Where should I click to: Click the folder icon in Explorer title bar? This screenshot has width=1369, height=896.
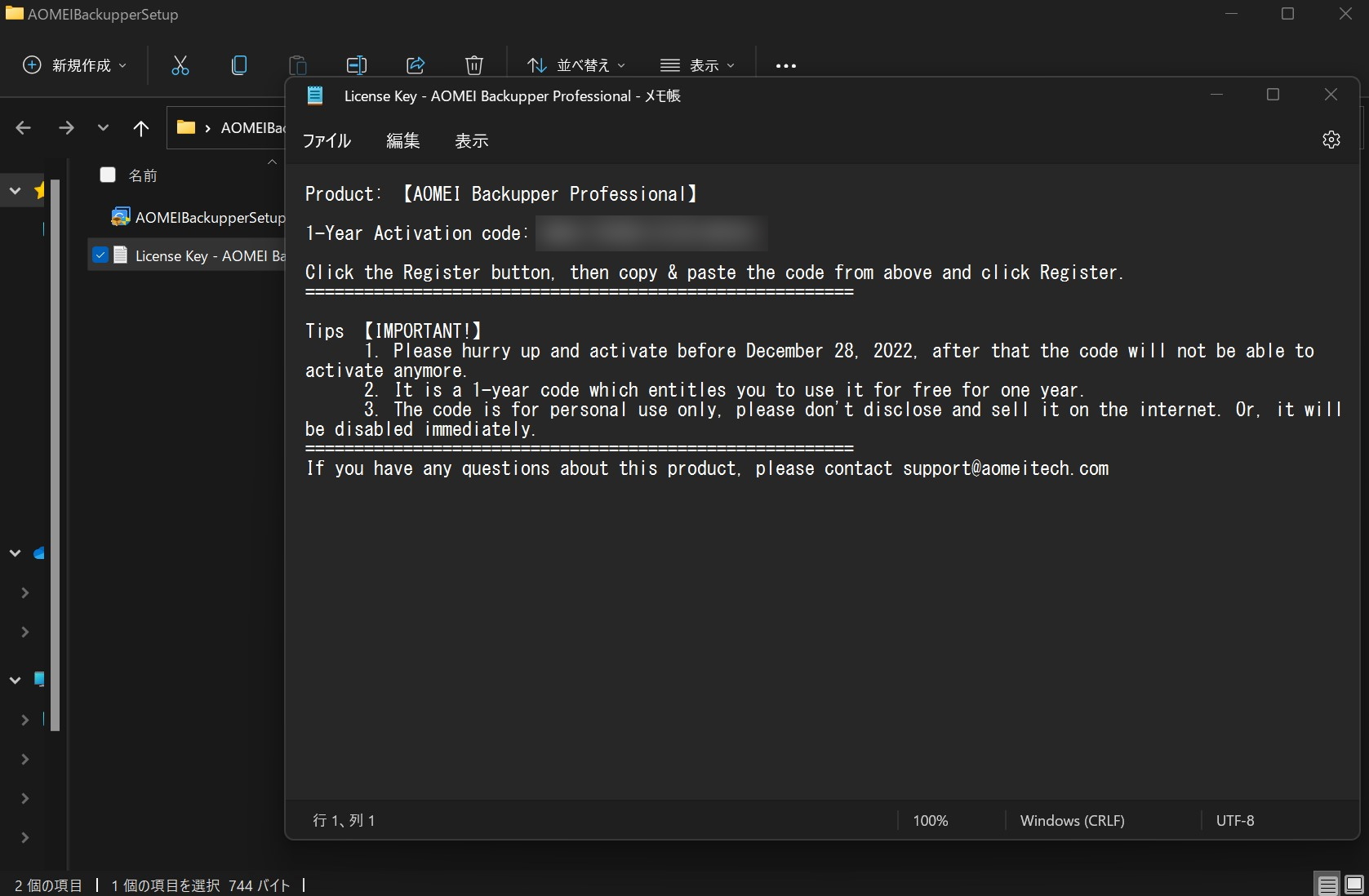pyautogui.click(x=15, y=13)
